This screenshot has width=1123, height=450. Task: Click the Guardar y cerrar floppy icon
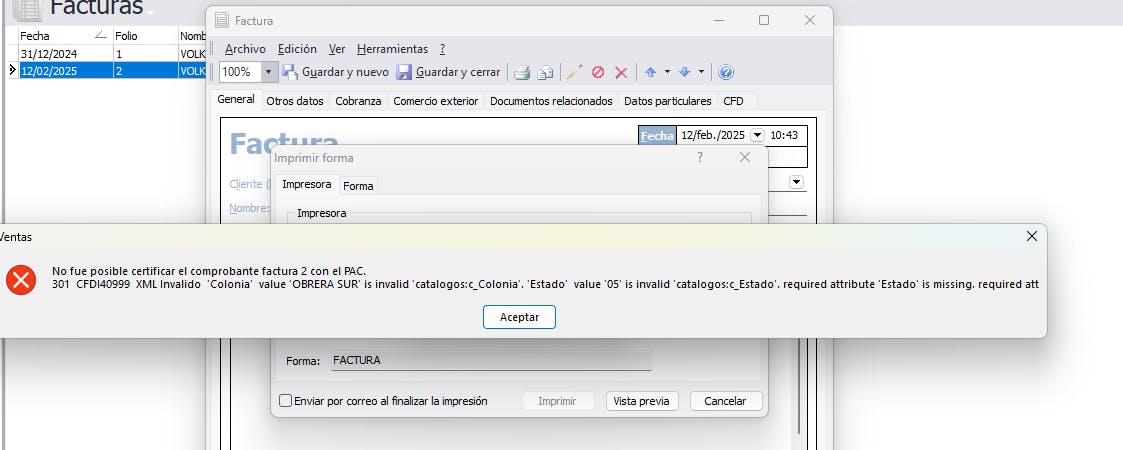click(x=404, y=72)
